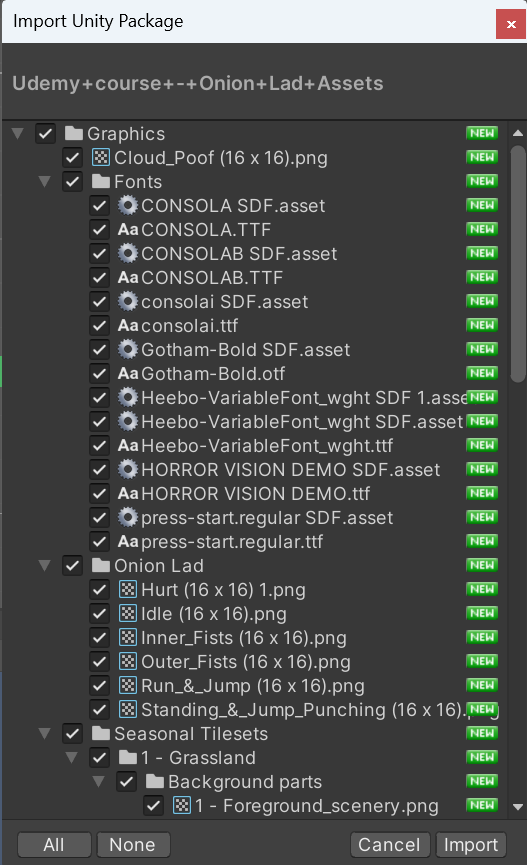
Task: Click the press-start.regular.ttf font Aa icon
Action: [128, 541]
